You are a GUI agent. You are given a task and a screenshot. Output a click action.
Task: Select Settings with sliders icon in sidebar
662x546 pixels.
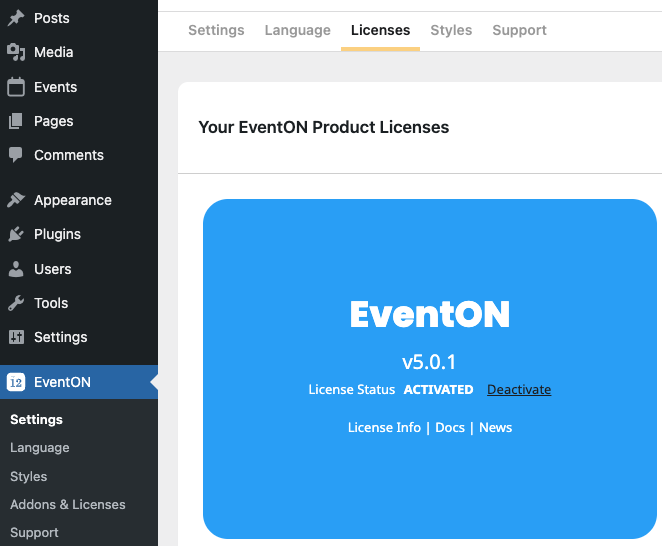click(16, 337)
